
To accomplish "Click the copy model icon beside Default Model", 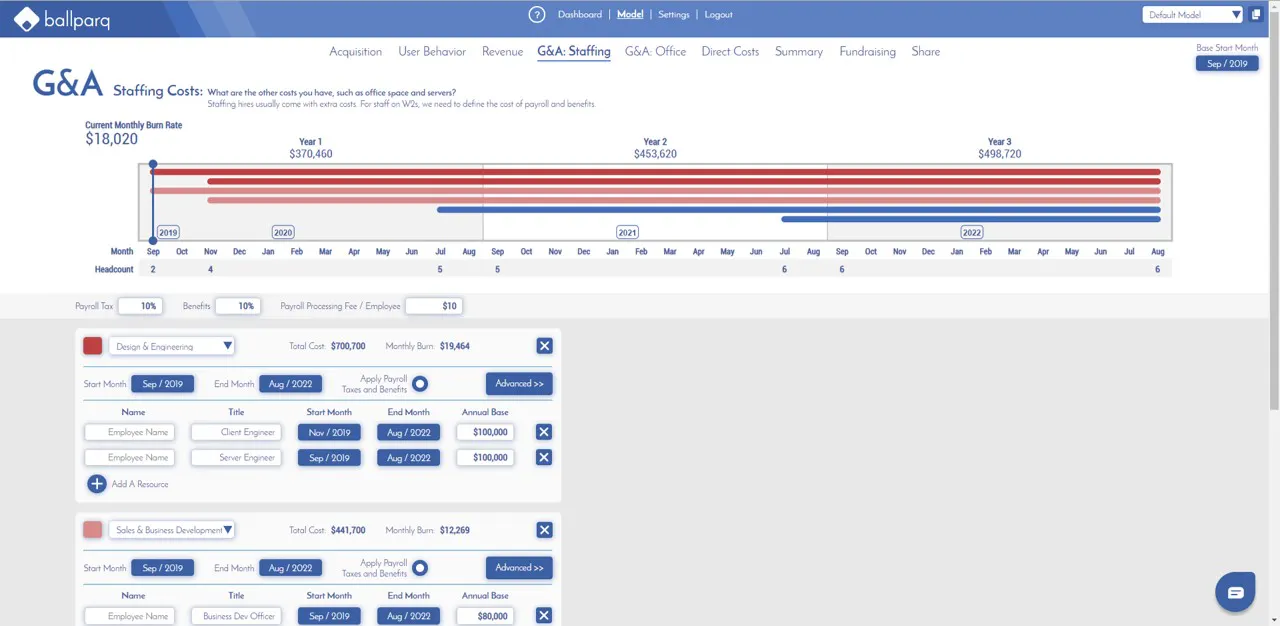I will [1257, 15].
